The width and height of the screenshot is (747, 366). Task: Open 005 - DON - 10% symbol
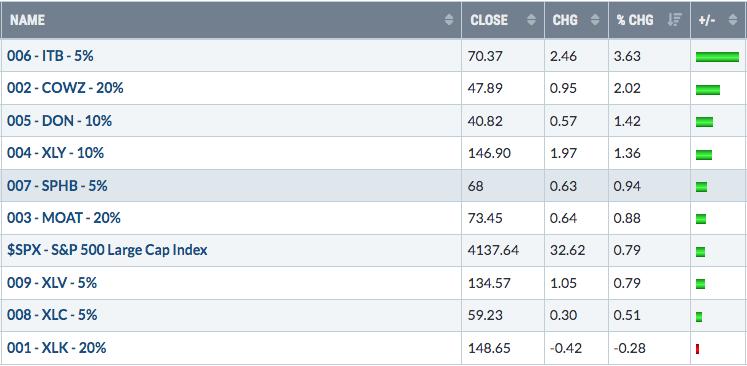pyautogui.click(x=60, y=121)
